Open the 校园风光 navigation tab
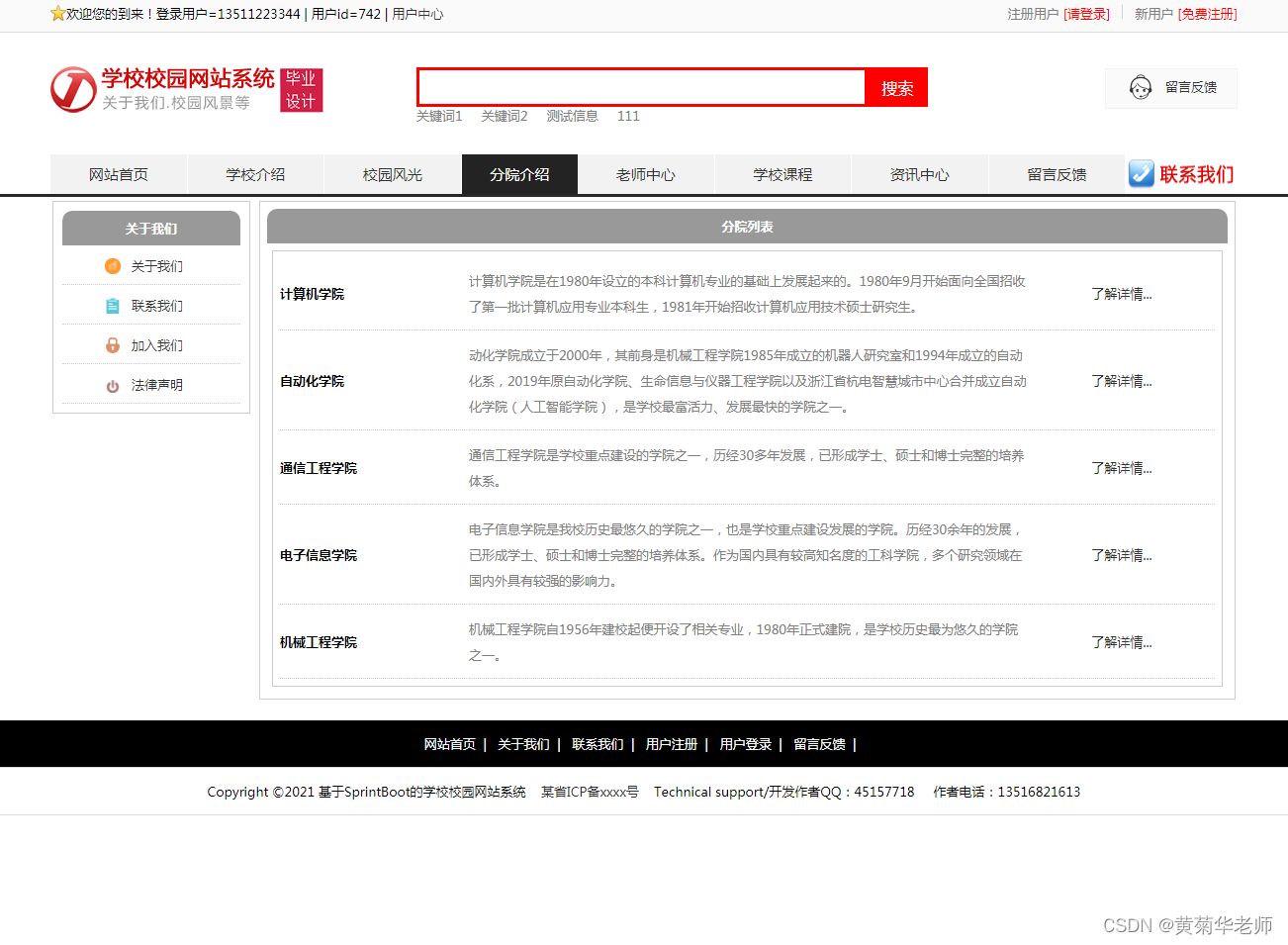Screen dimensions: 1288x945 coord(393,174)
